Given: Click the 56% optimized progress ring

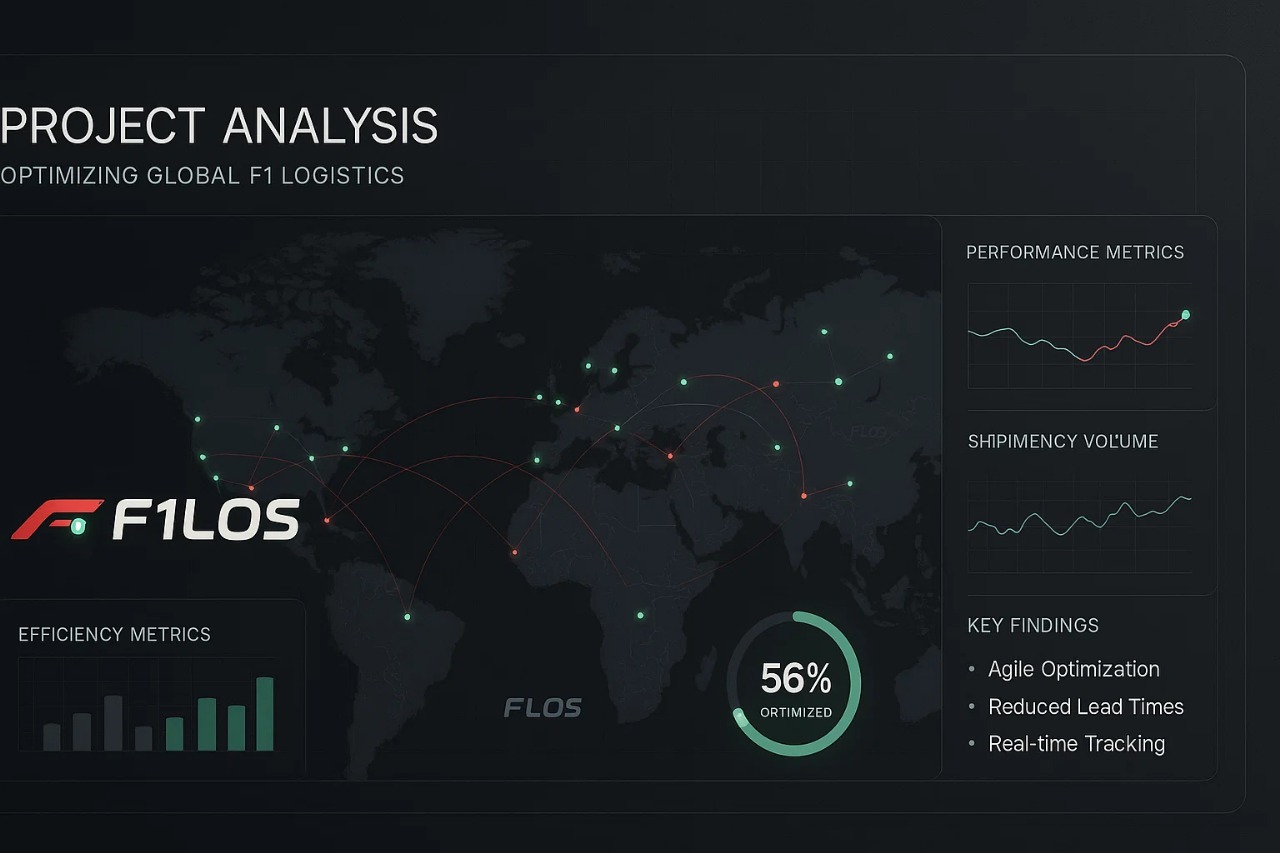Looking at the screenshot, I should (794, 686).
